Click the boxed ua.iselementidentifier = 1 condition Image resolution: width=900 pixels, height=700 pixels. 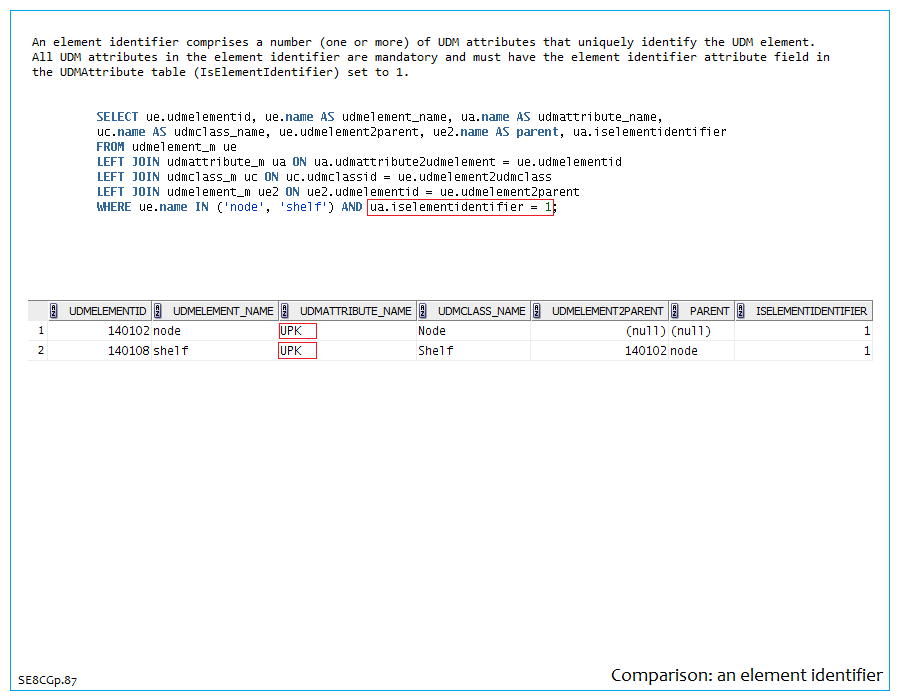click(x=460, y=207)
